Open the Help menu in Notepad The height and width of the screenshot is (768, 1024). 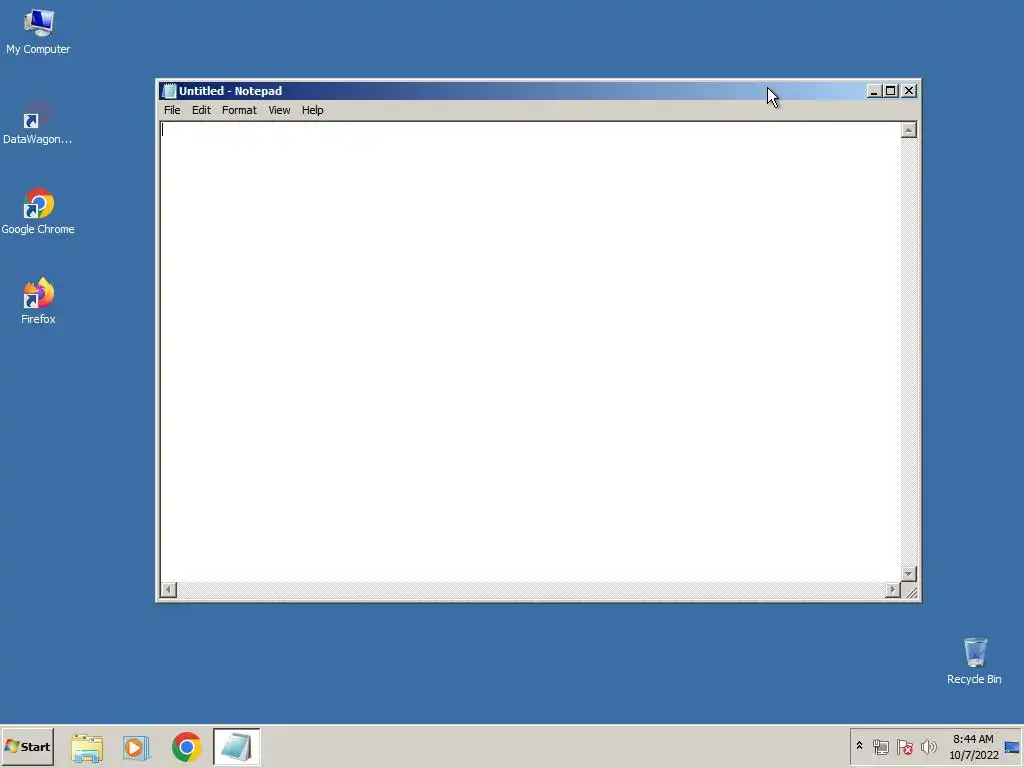[312, 110]
